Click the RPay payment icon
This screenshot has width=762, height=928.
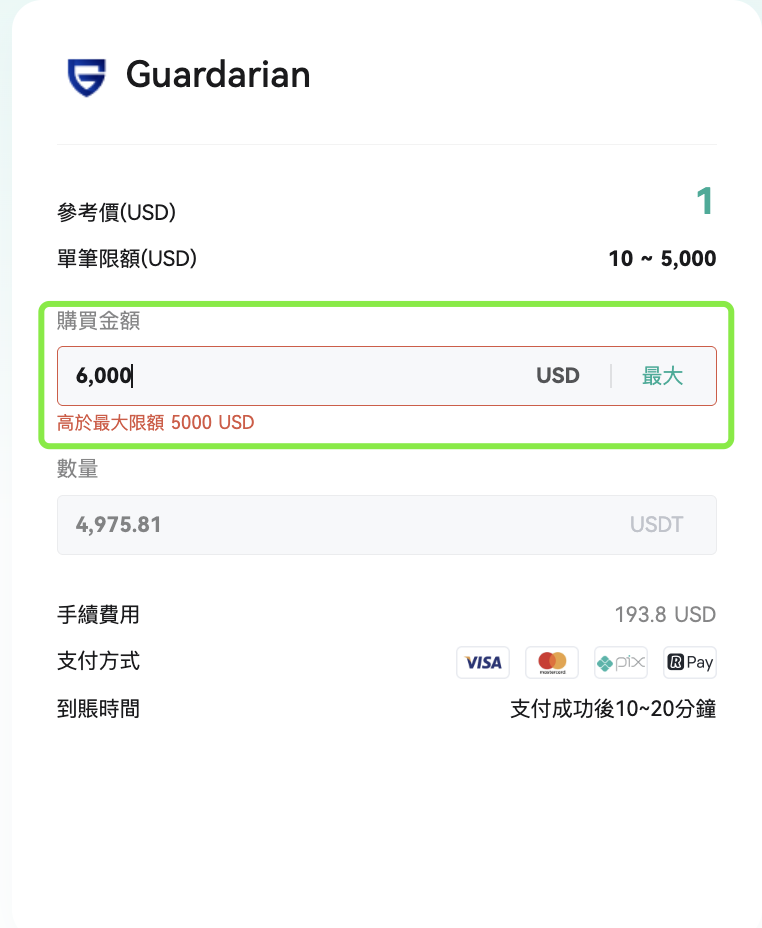690,662
